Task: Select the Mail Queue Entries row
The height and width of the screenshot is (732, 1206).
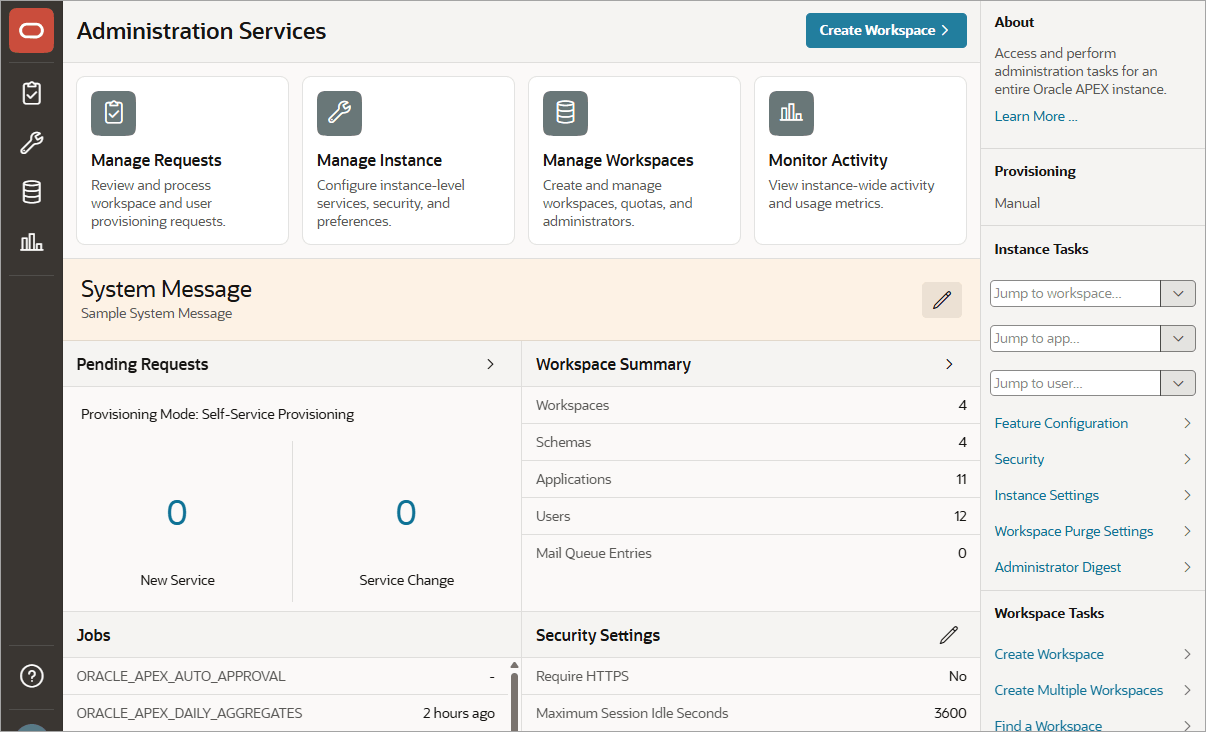Action: [751, 553]
